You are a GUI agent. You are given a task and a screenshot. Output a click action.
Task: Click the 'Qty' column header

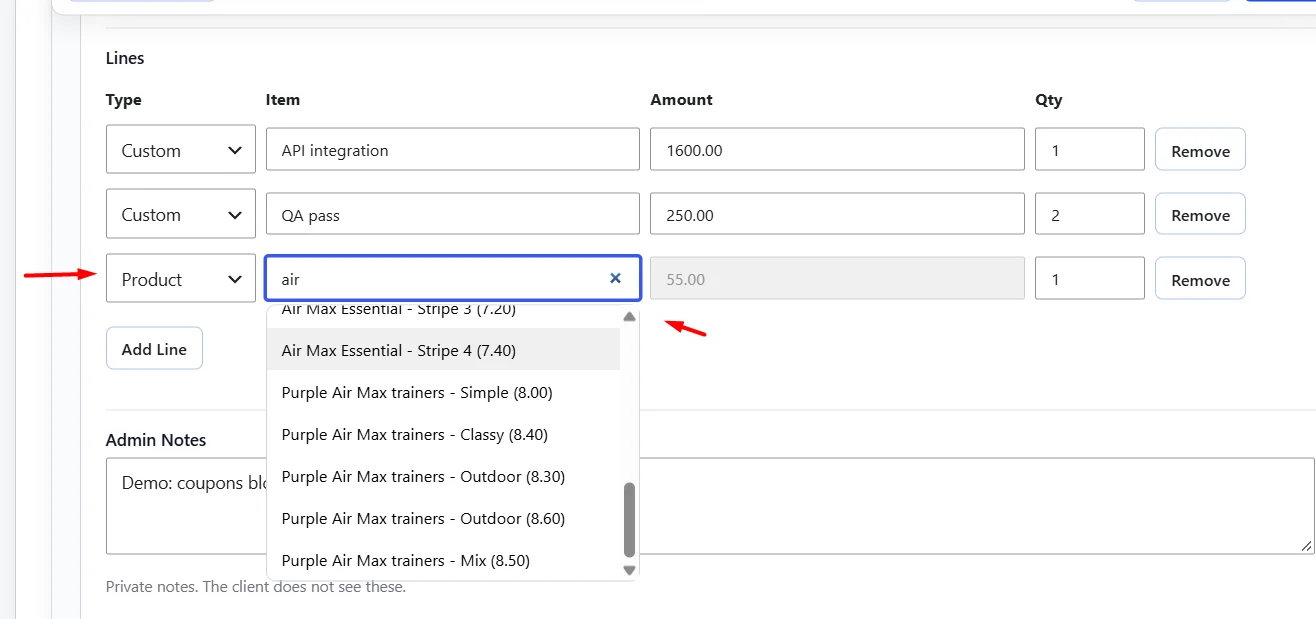[x=1049, y=100]
